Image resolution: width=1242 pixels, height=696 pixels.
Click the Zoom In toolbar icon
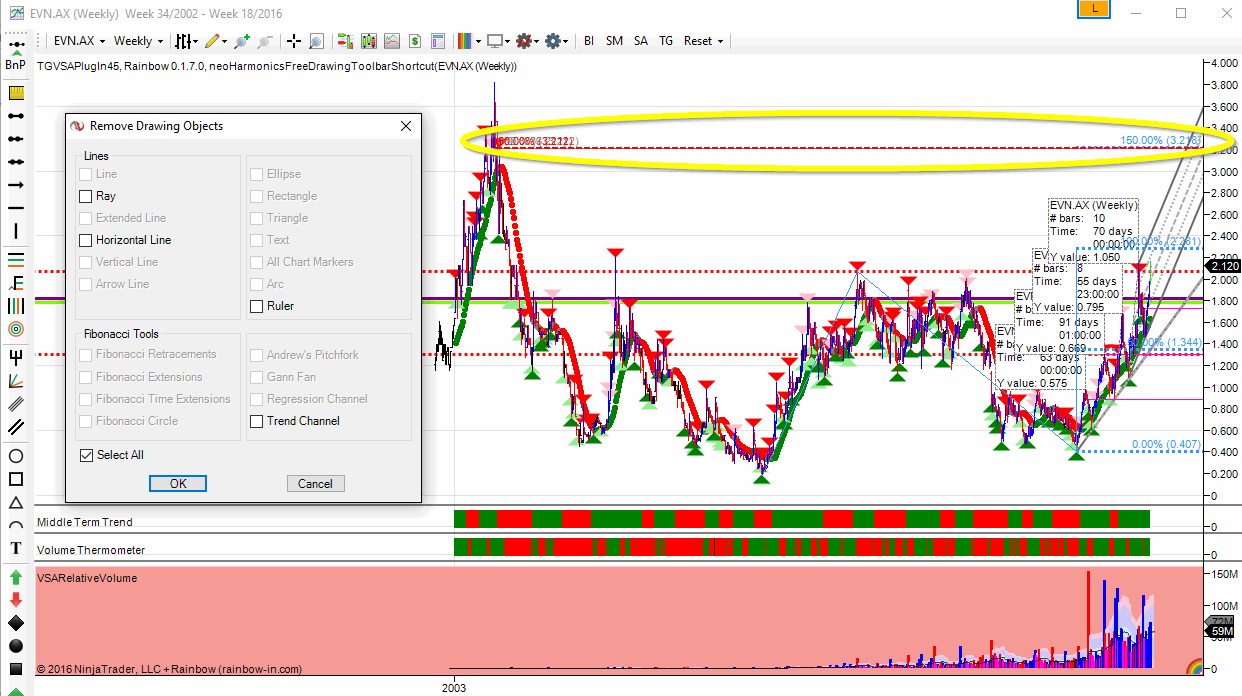click(241, 41)
